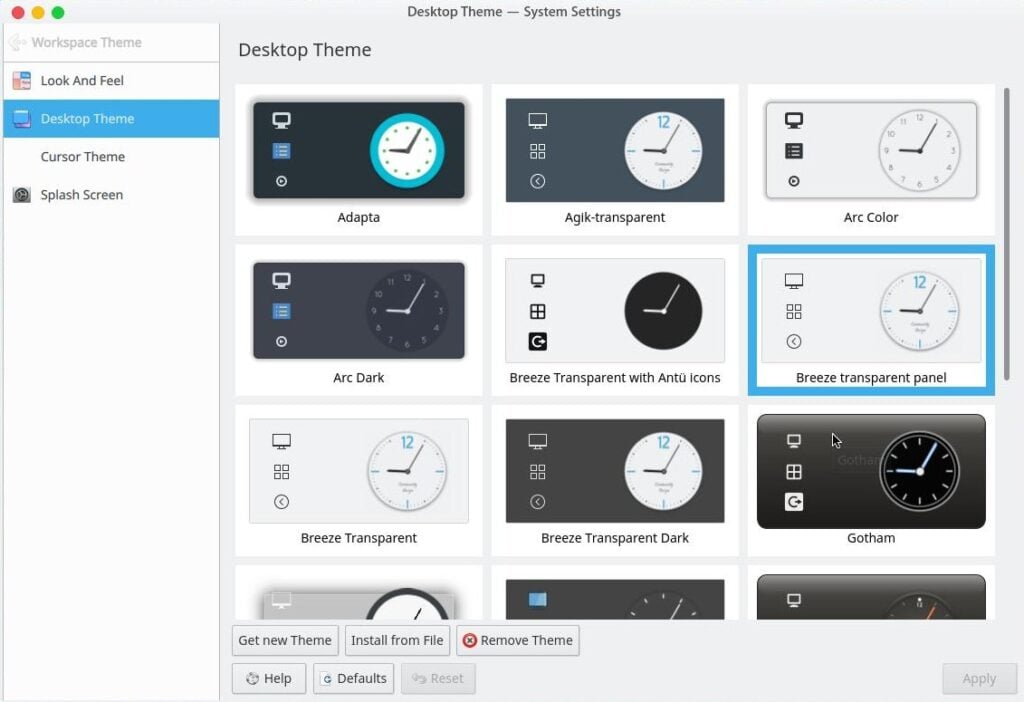Click the gear icon on Defaults button
The width and height of the screenshot is (1024, 702).
(x=326, y=678)
